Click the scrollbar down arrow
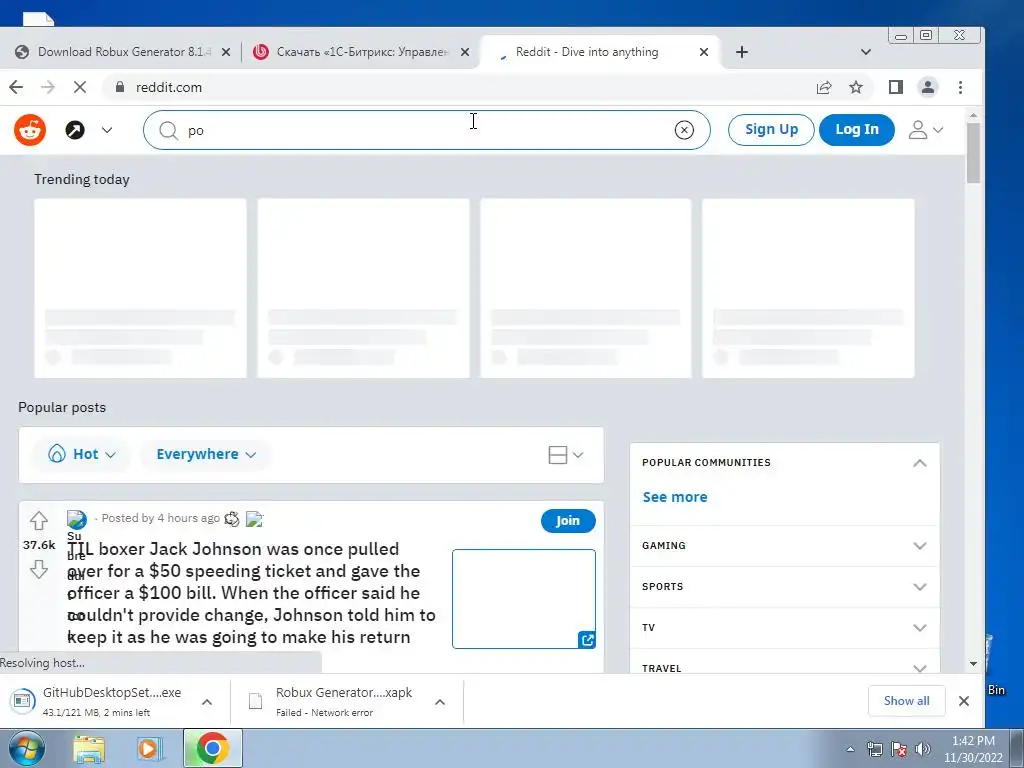The width and height of the screenshot is (1024, 768). pyautogui.click(x=973, y=664)
